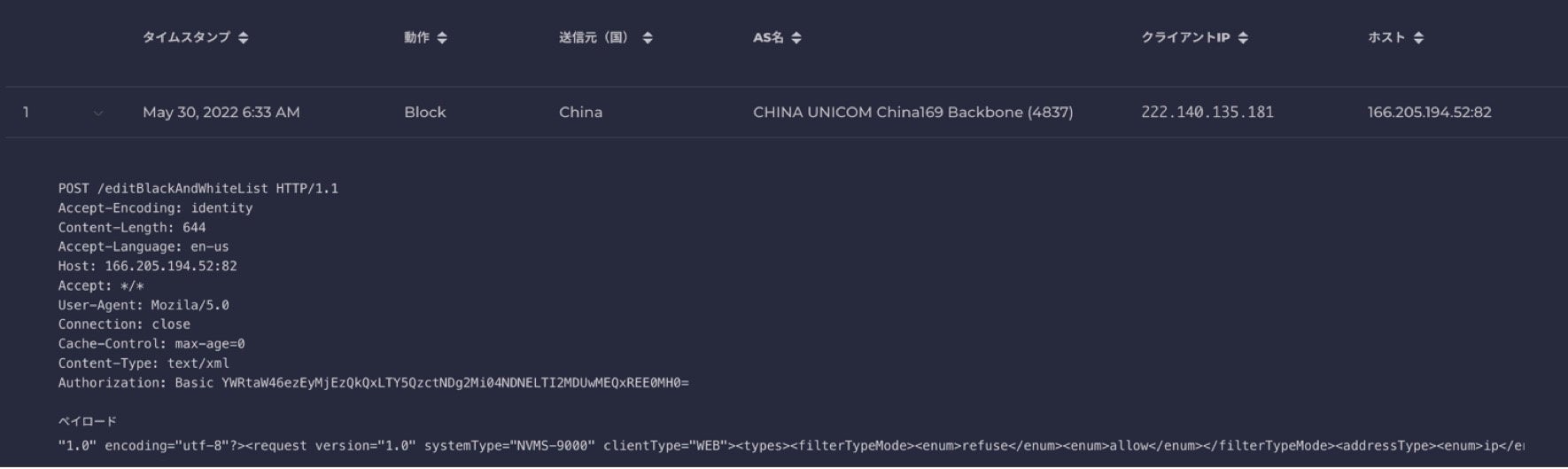This screenshot has height=469, width=1568.
Task: Click host value 166.205.194.52:82 in the row
Action: (x=1429, y=113)
